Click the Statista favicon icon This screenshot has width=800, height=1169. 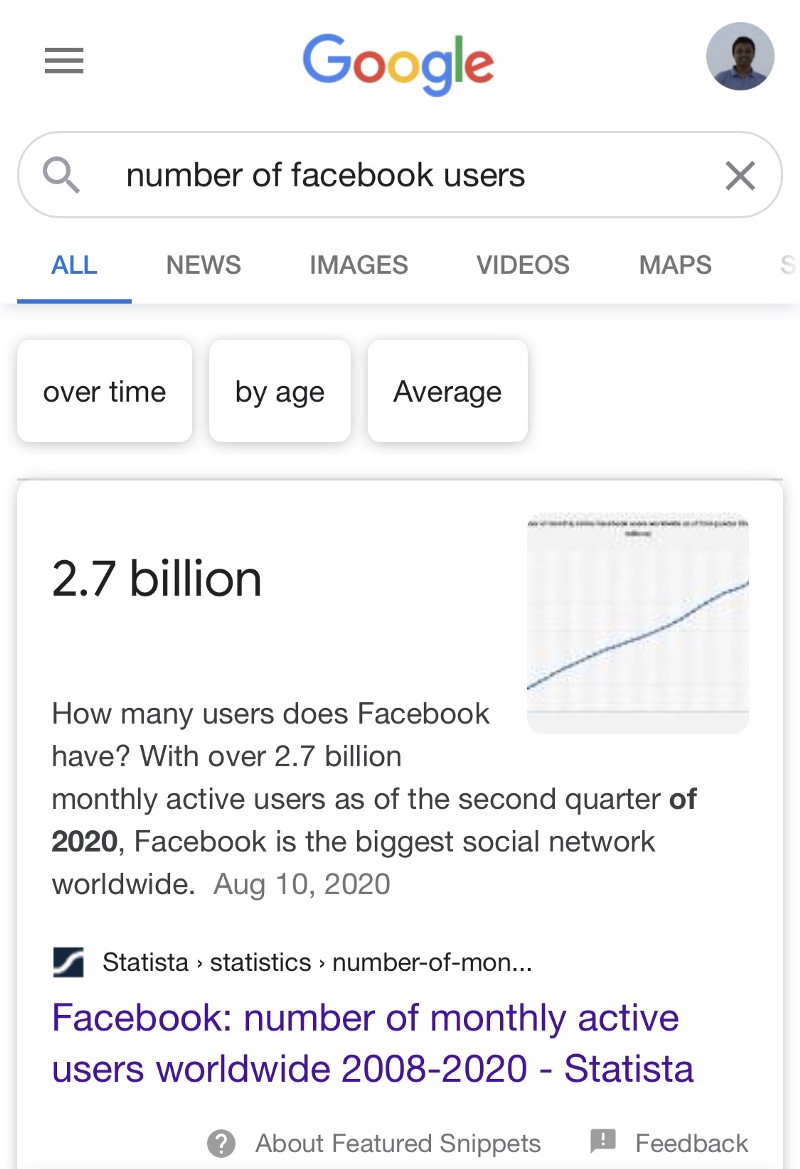[68, 963]
